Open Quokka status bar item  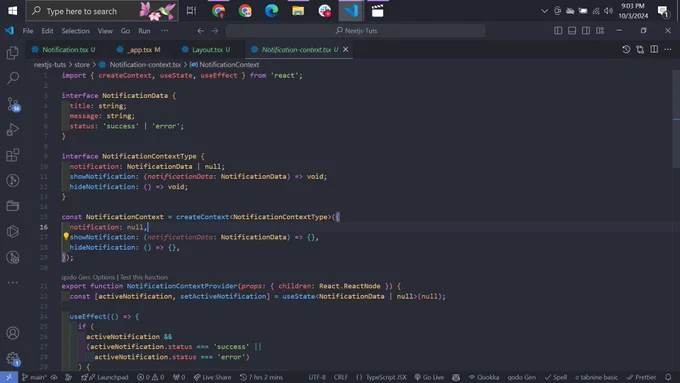click(x=484, y=377)
